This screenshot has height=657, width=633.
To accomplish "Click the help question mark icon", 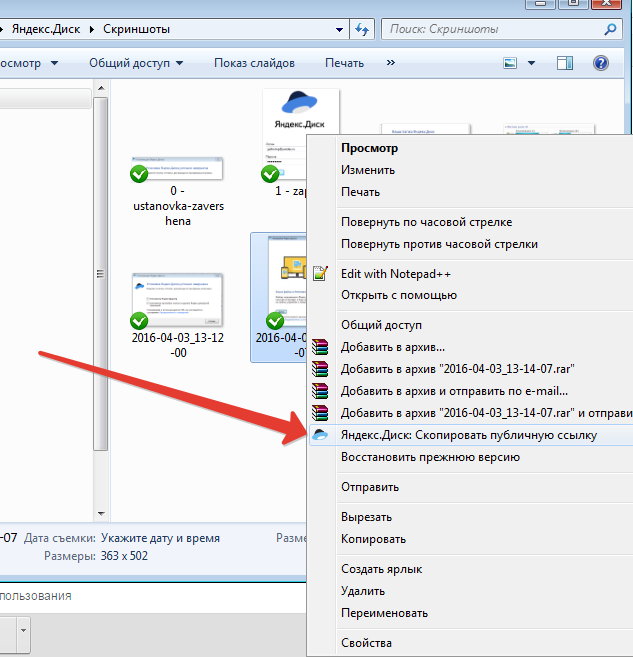I will click(x=601, y=63).
